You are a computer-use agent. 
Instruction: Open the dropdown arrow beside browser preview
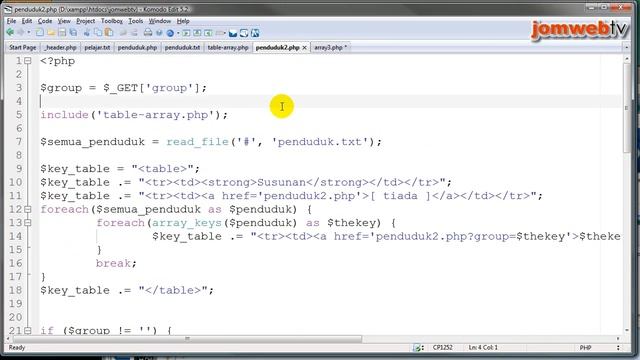(178, 33)
